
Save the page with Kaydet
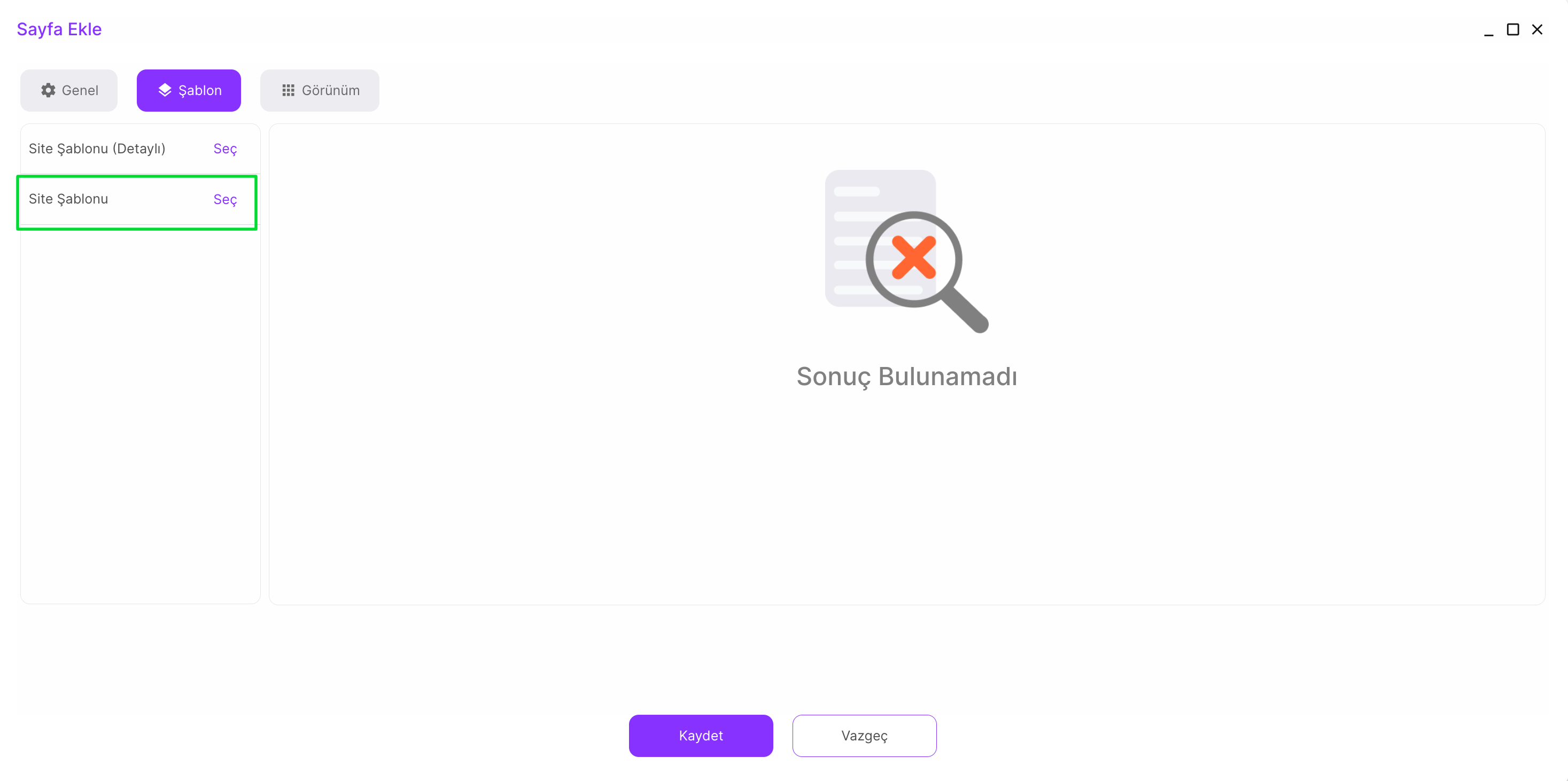701,736
